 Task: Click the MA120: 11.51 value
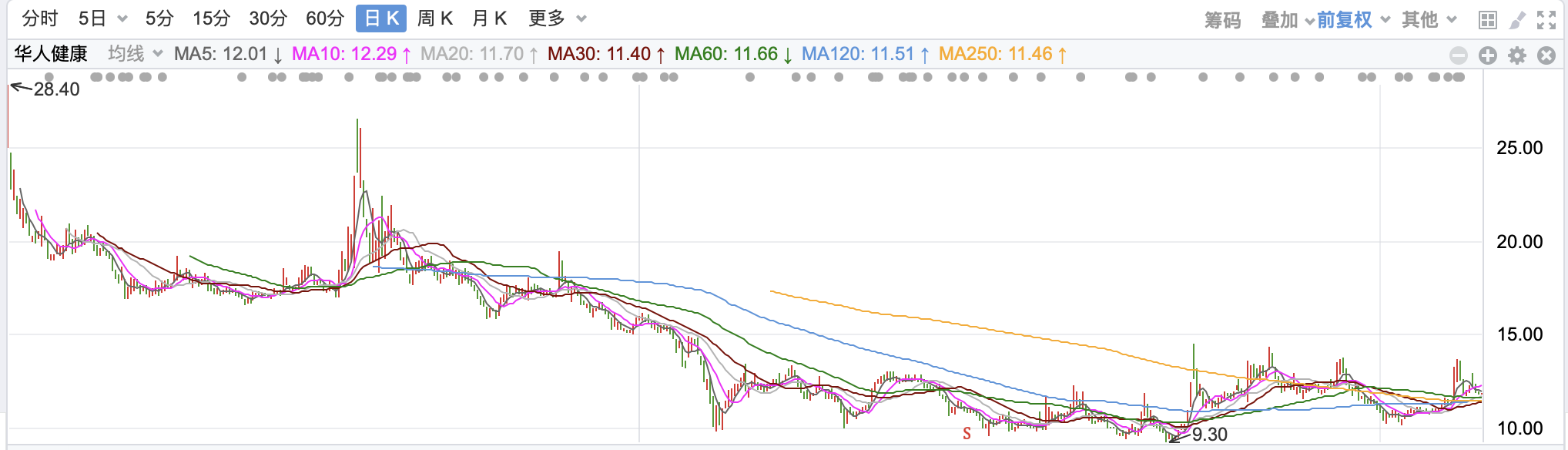click(x=866, y=54)
